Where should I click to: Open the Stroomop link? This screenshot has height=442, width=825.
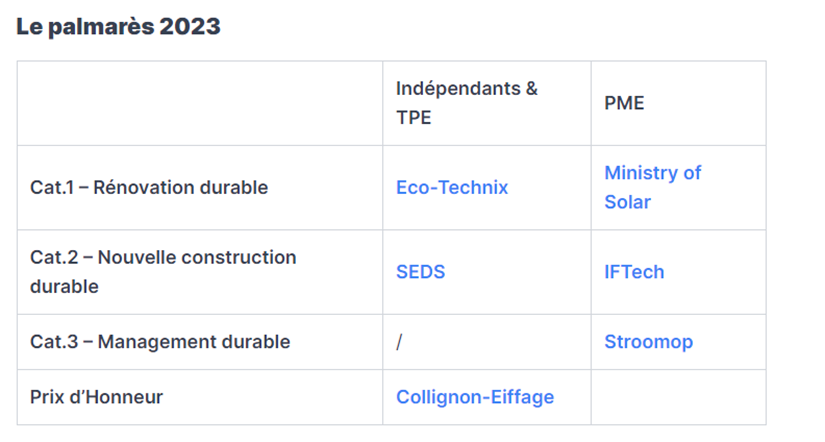[x=648, y=342]
